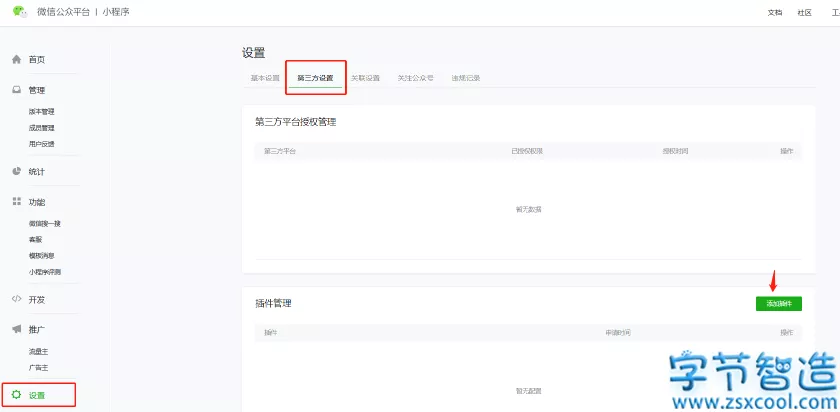This screenshot has height=412, width=840.
Task: Click 操作 header in the plugin table
Action: [786, 333]
